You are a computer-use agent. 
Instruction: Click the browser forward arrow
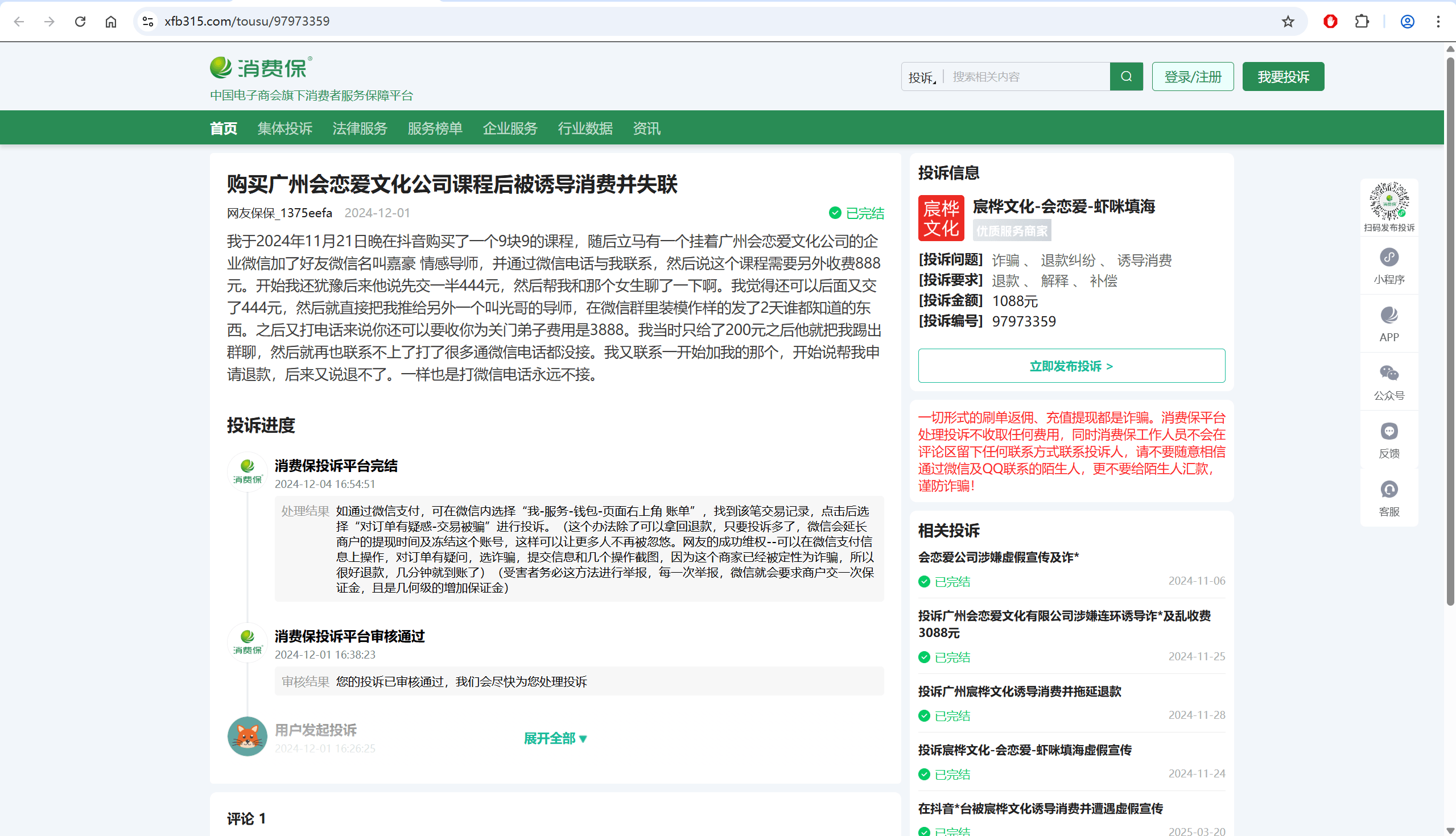click(50, 21)
